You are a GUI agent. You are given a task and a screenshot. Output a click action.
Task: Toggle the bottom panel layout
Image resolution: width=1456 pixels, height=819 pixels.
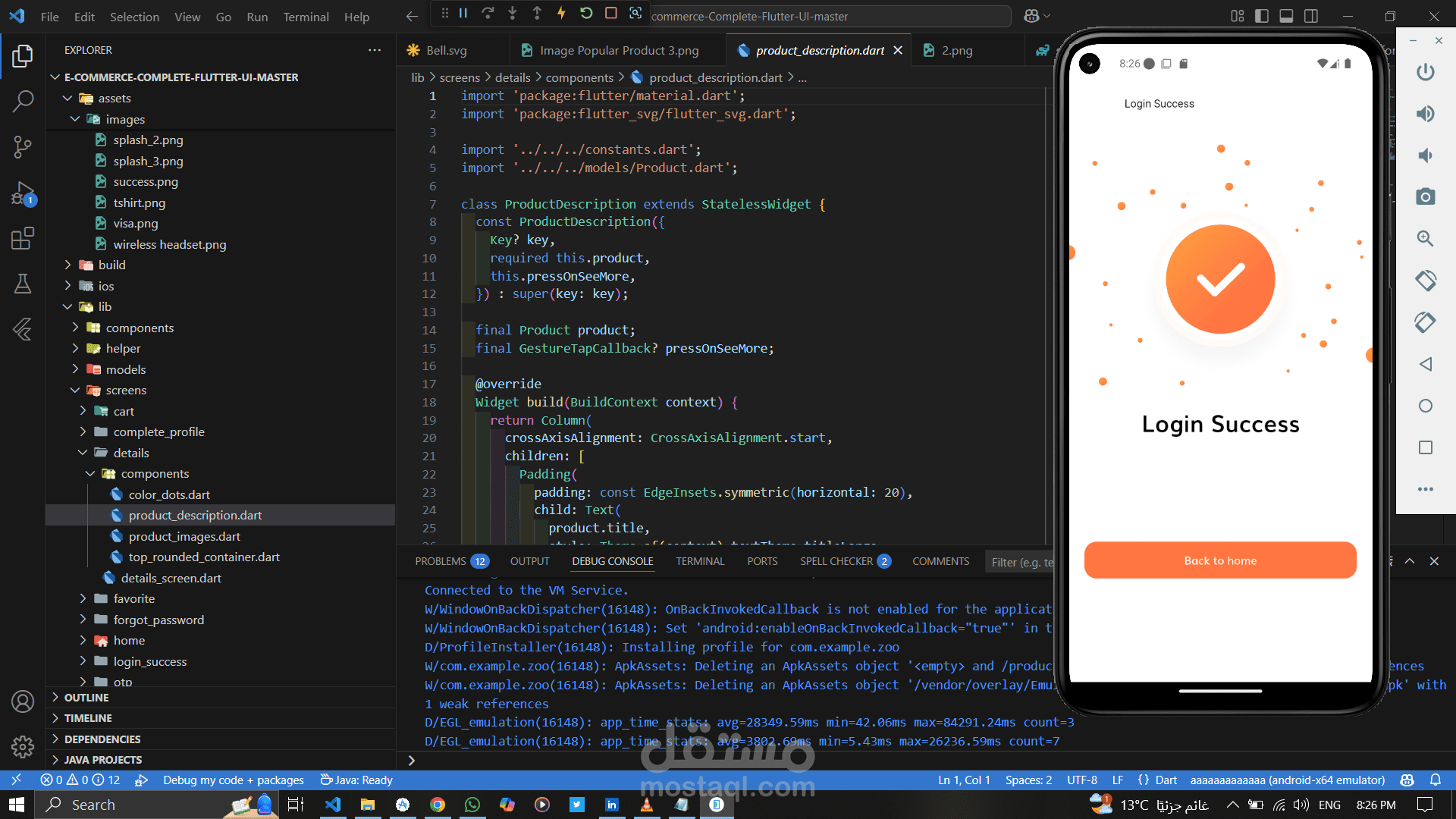1286,16
